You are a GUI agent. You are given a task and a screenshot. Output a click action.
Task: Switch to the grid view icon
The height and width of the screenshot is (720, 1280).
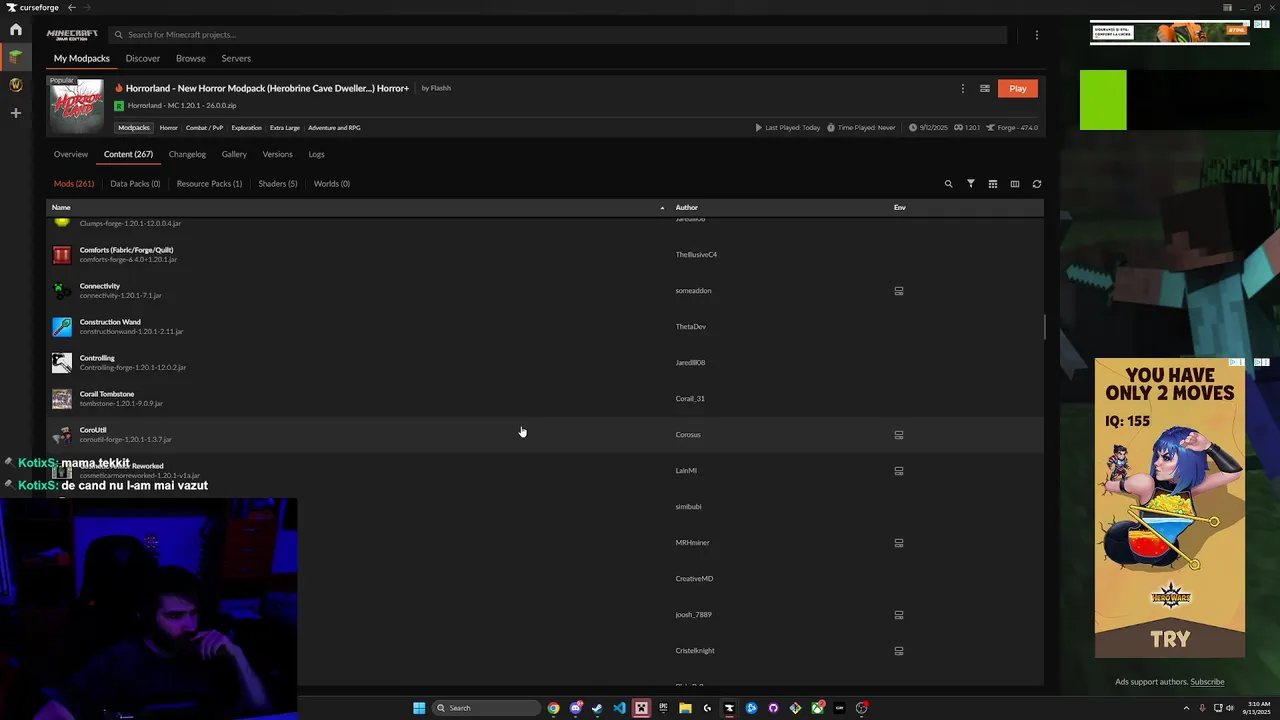[993, 184]
